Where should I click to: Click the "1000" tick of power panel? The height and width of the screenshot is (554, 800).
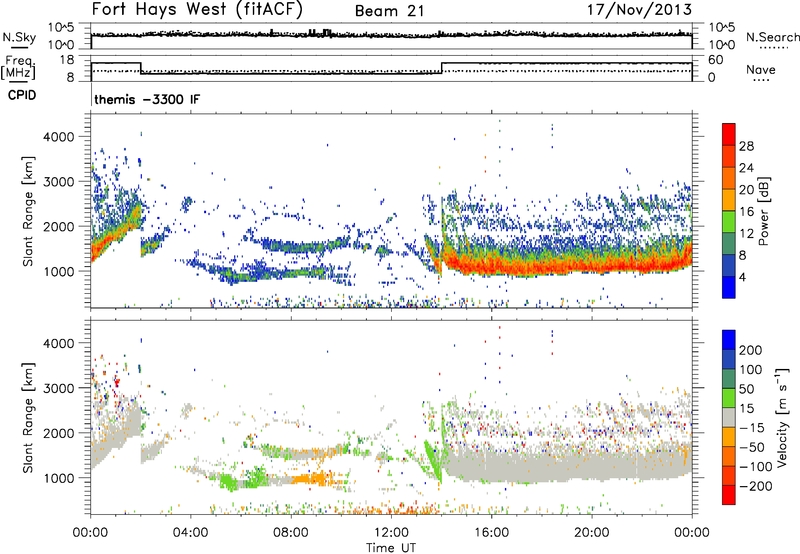click(59, 271)
